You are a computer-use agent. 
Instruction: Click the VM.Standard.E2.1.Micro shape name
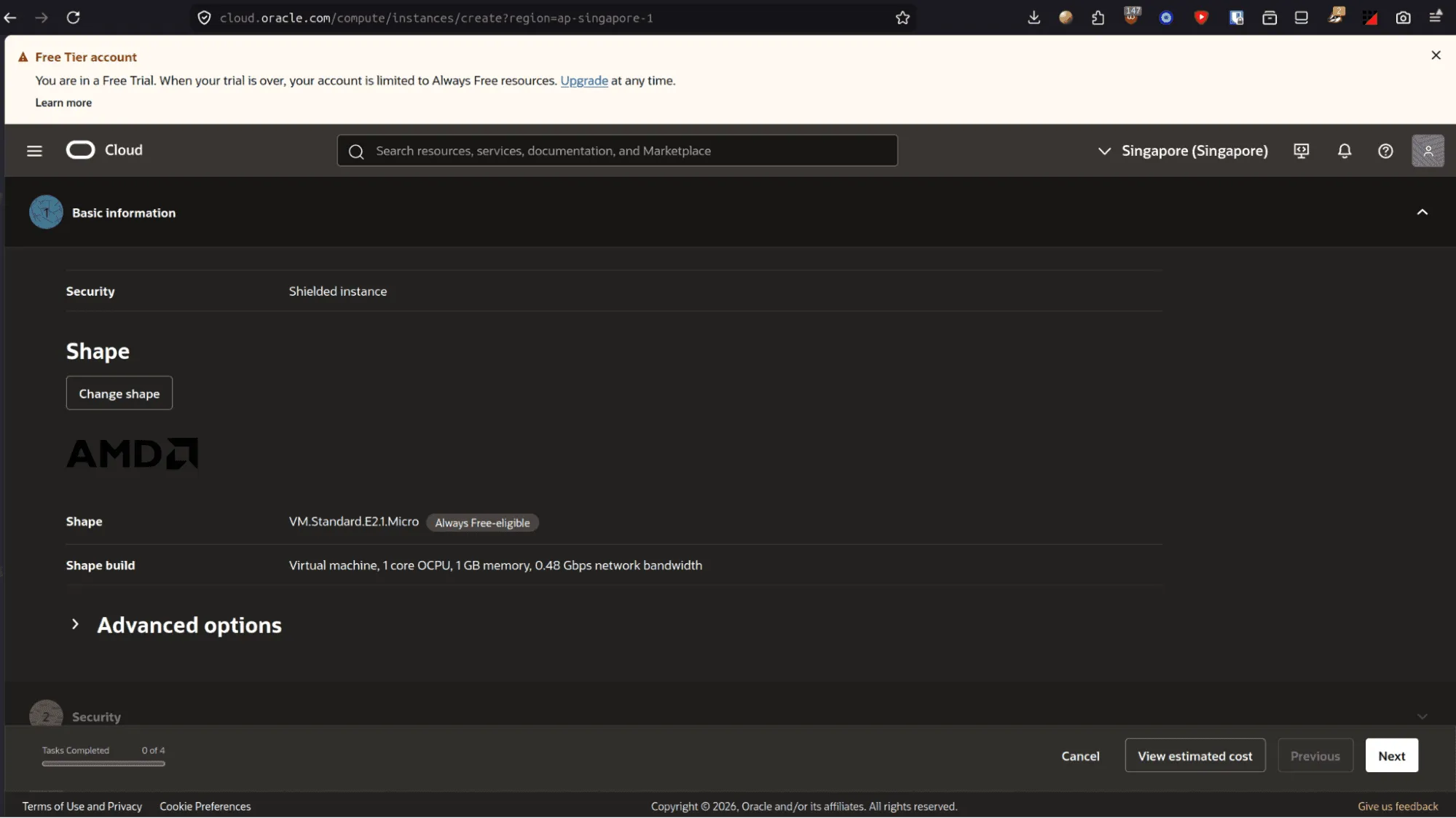coord(354,522)
